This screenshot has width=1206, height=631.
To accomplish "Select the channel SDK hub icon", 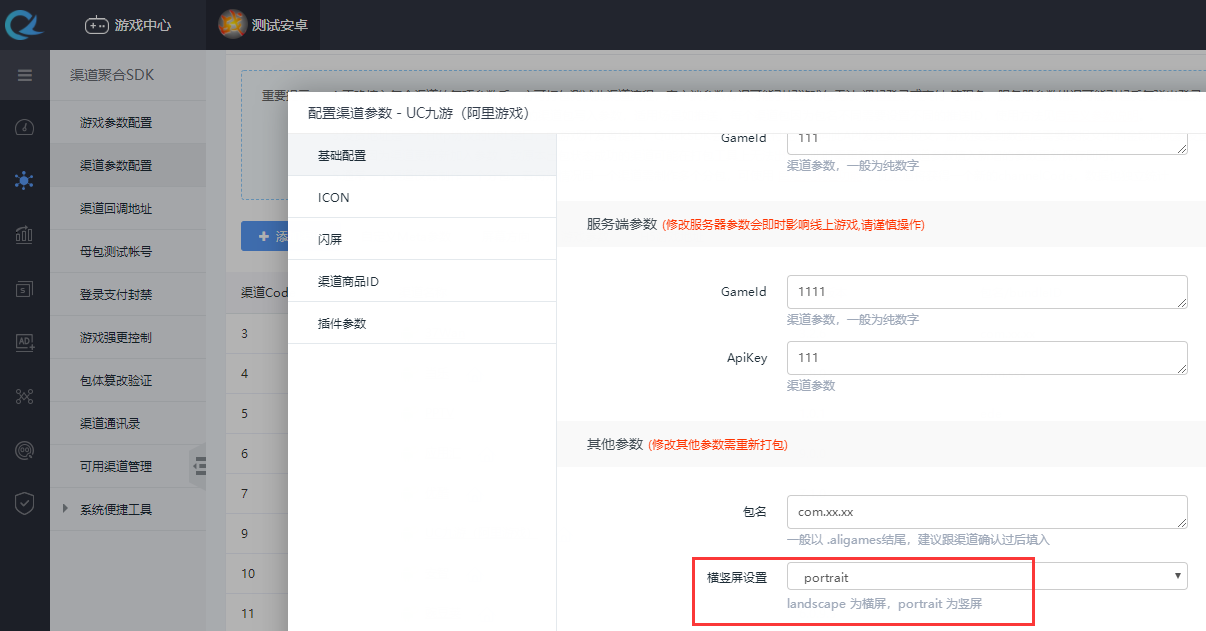I will pos(25,180).
